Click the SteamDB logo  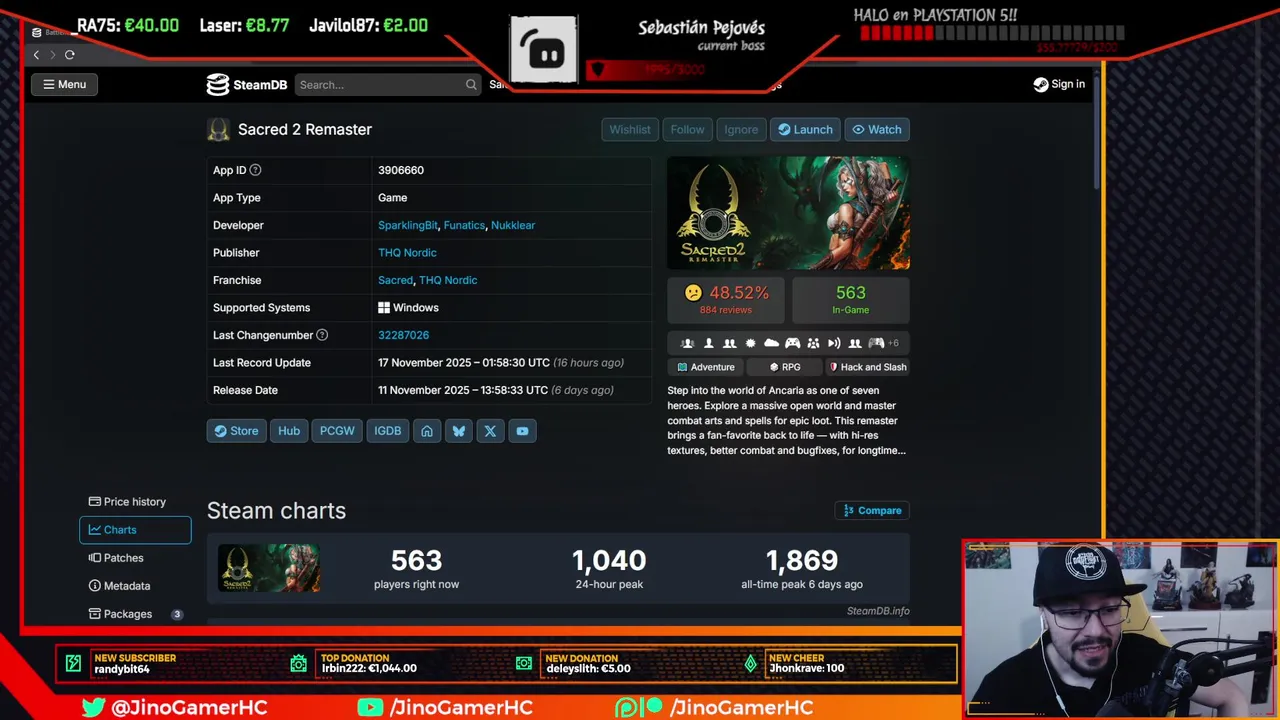[x=247, y=85]
